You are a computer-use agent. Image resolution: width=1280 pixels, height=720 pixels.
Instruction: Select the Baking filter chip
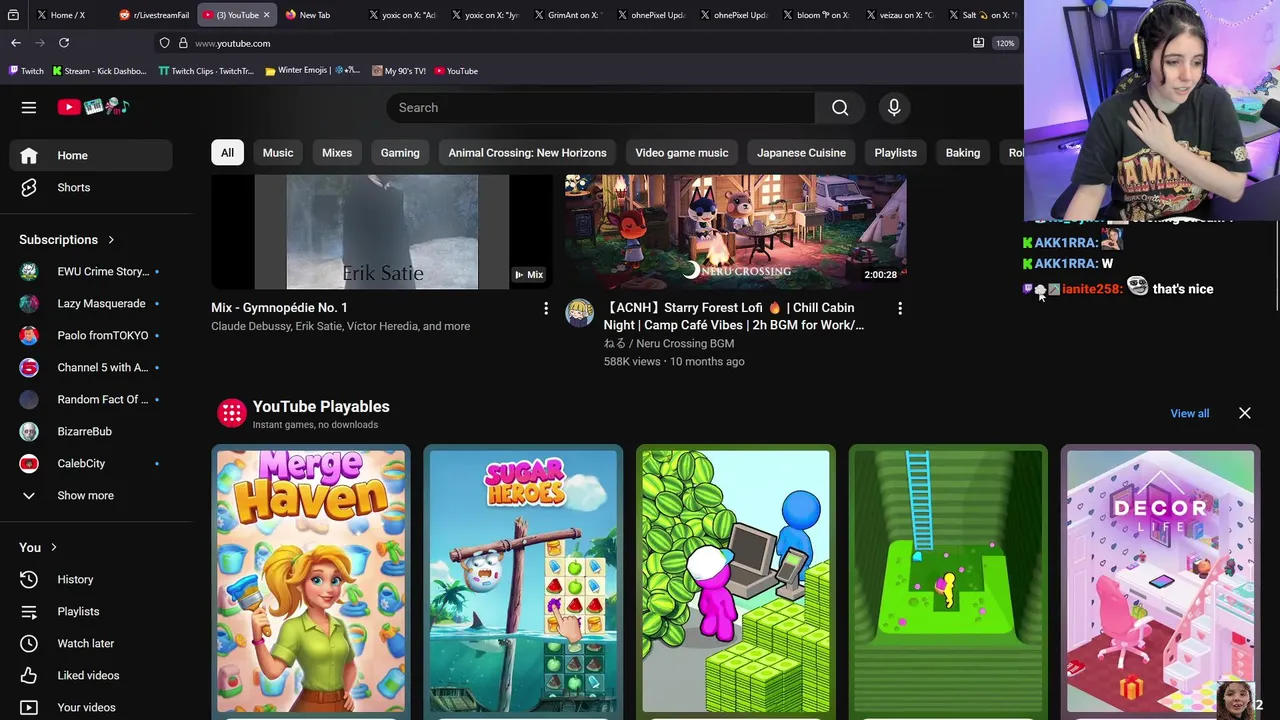(x=963, y=153)
